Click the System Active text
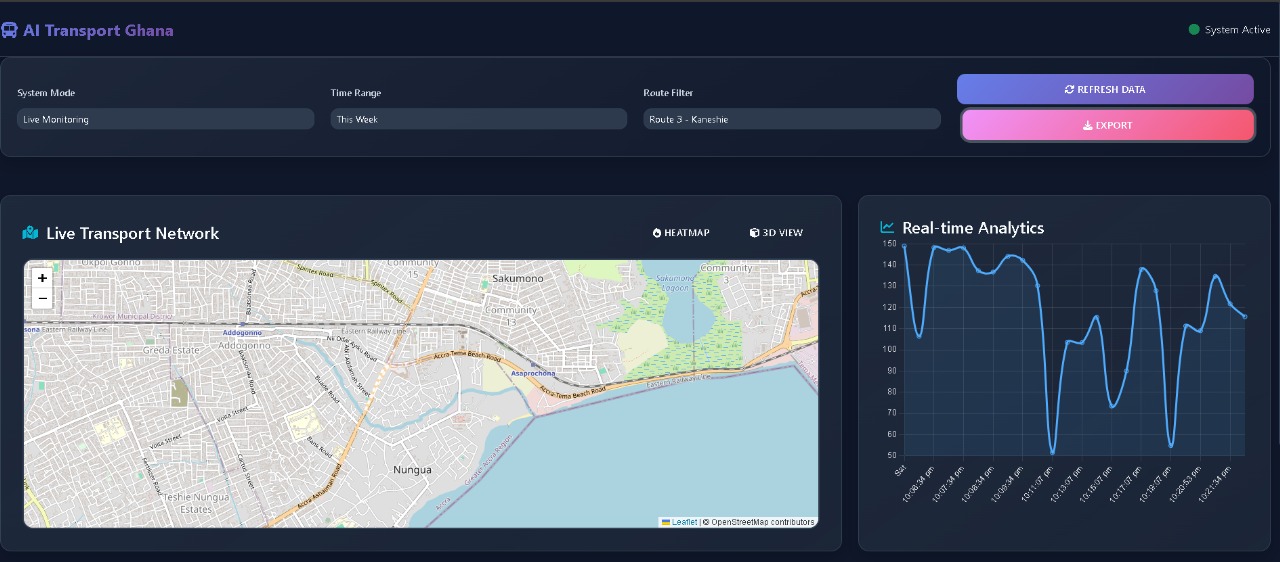The height and width of the screenshot is (562, 1280). (x=1237, y=30)
